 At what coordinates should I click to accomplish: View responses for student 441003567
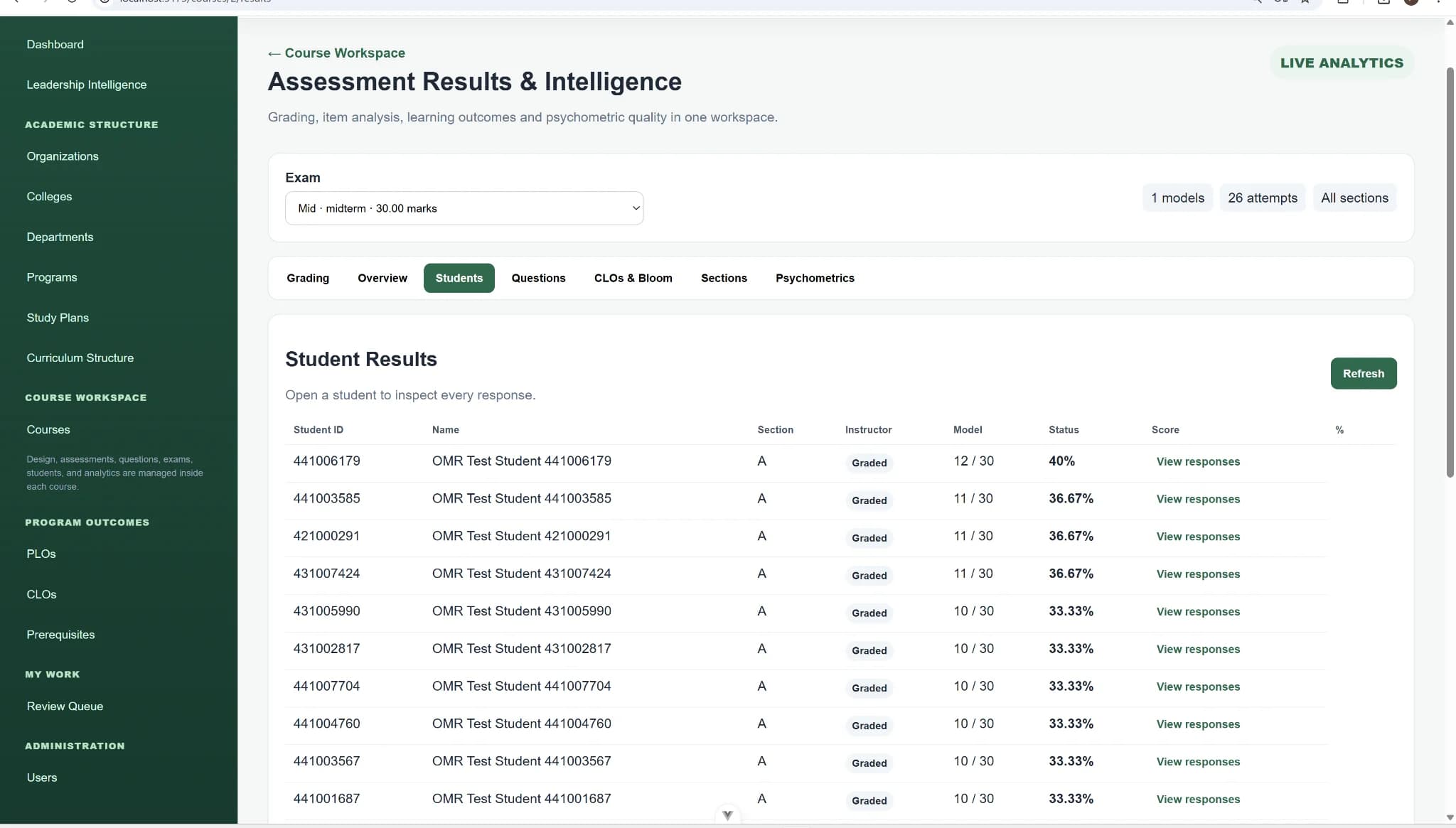pyautogui.click(x=1198, y=762)
